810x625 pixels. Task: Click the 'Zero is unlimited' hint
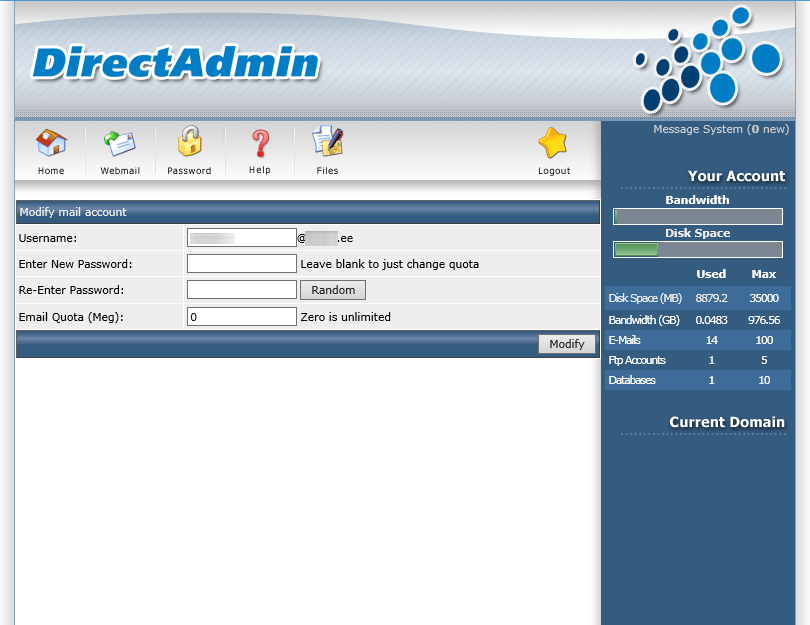(x=346, y=317)
